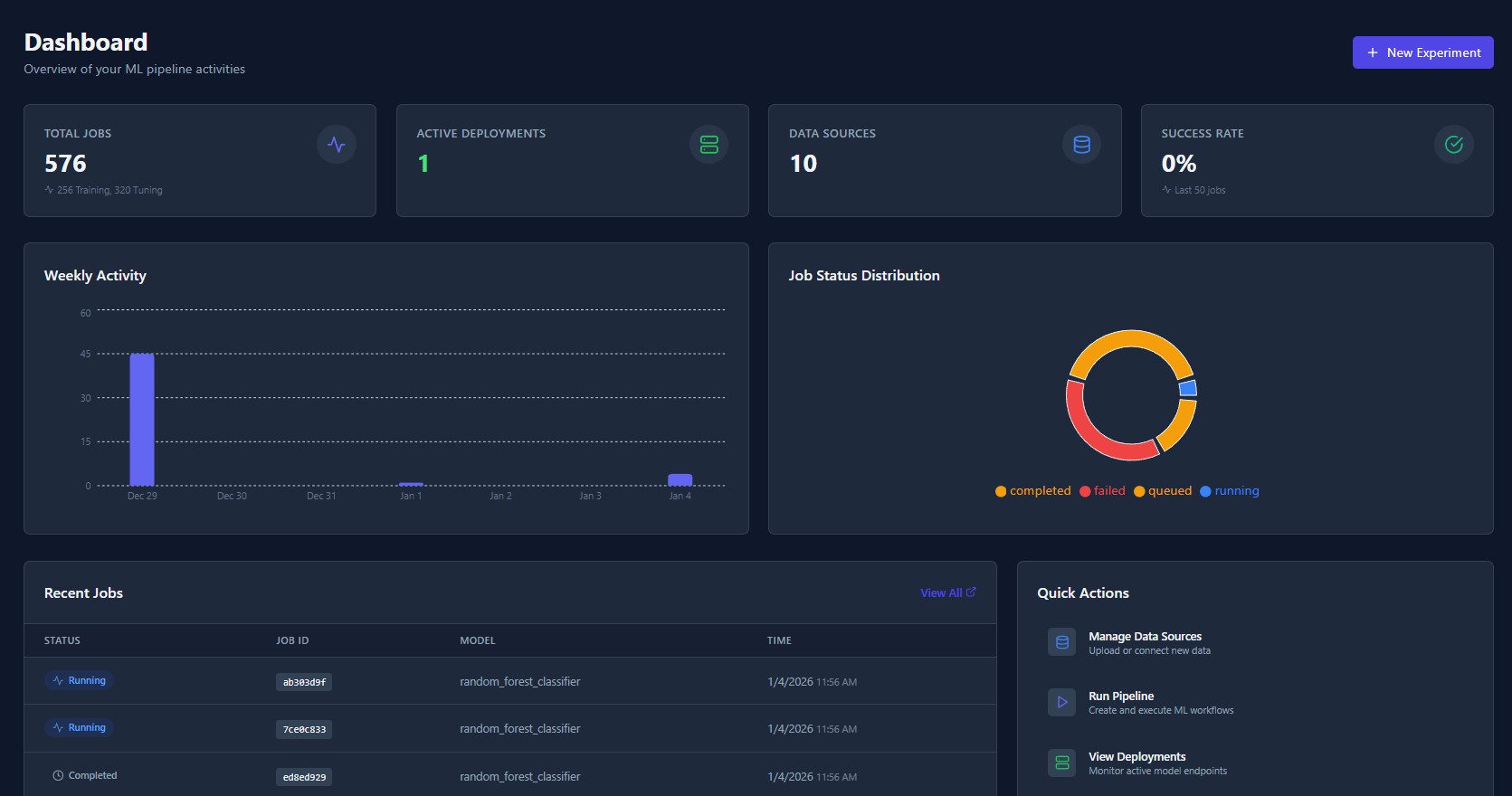The height and width of the screenshot is (796, 1512).
Task: Click the Dashboard page heading
Action: click(86, 43)
